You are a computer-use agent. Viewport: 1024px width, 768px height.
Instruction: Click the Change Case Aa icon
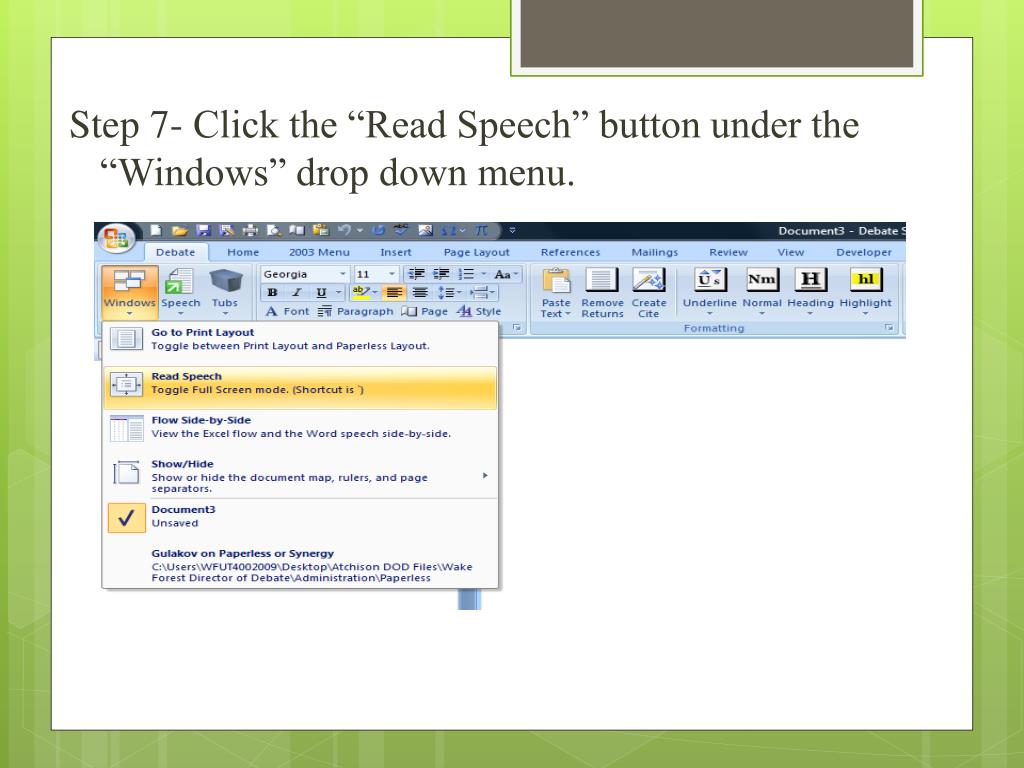click(x=503, y=274)
